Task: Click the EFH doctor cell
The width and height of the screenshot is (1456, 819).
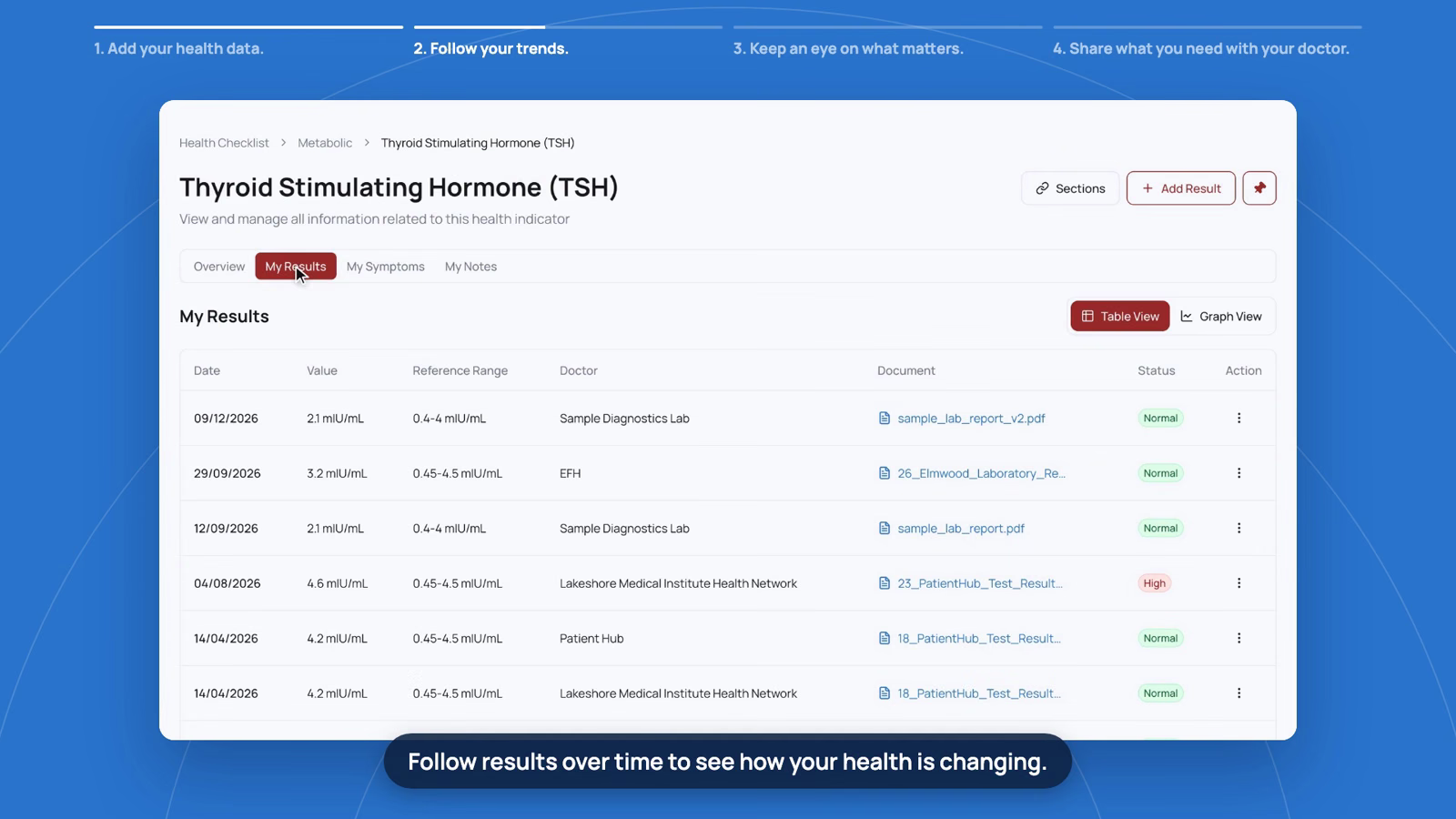Action: 570,473
